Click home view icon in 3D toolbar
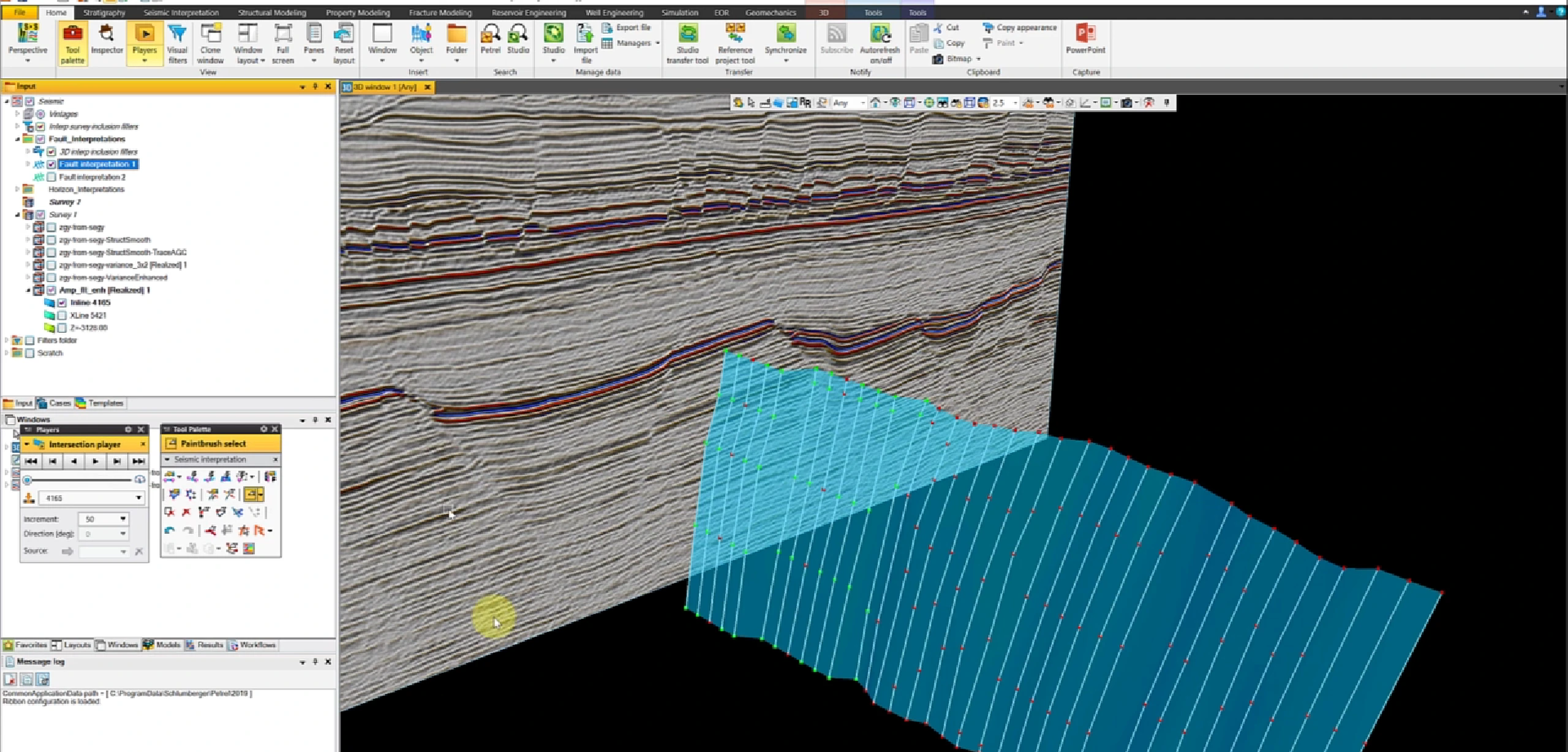This screenshot has height=752, width=1568. tap(875, 103)
